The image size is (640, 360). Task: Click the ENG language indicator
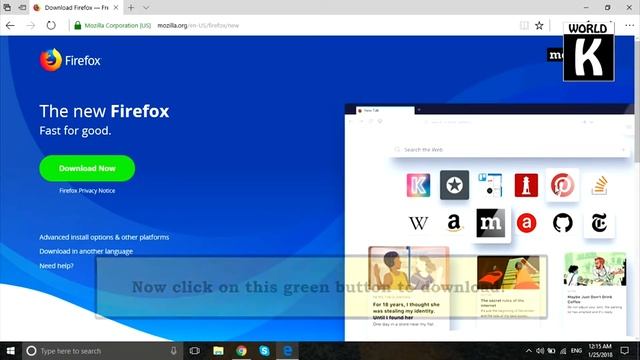pos(576,351)
